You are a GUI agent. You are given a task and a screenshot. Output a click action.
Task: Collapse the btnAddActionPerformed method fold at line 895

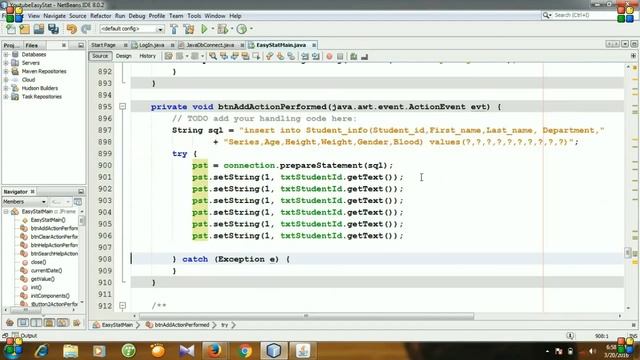pos(122,107)
